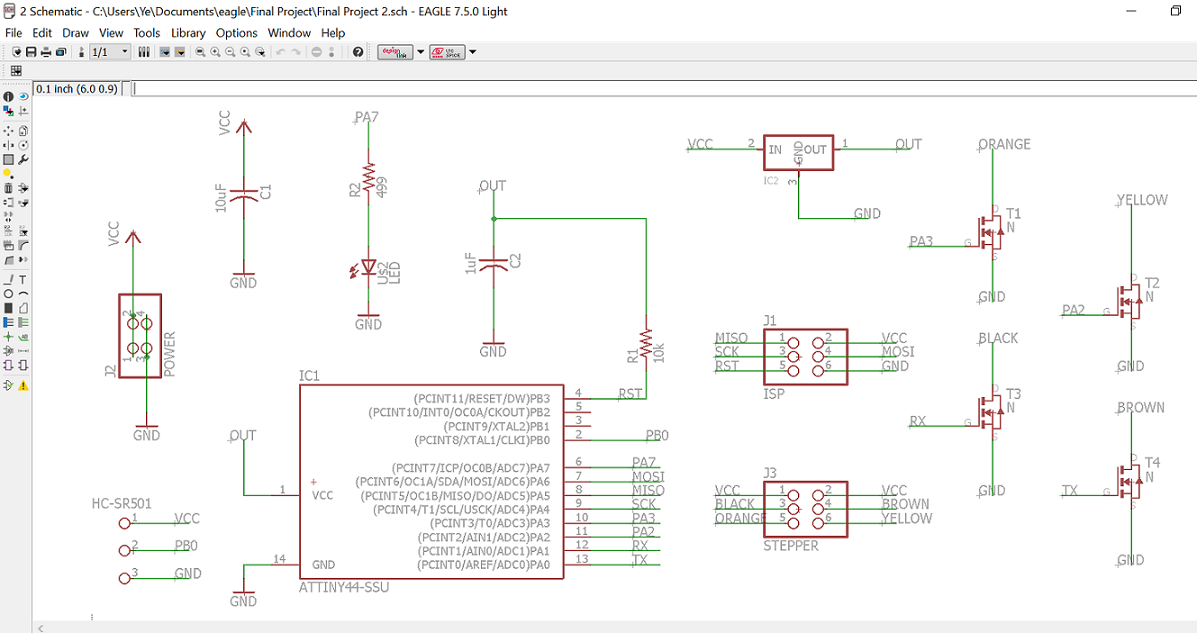
Task: Select the Show (eye) tool
Action: pyautogui.click(x=23, y=97)
